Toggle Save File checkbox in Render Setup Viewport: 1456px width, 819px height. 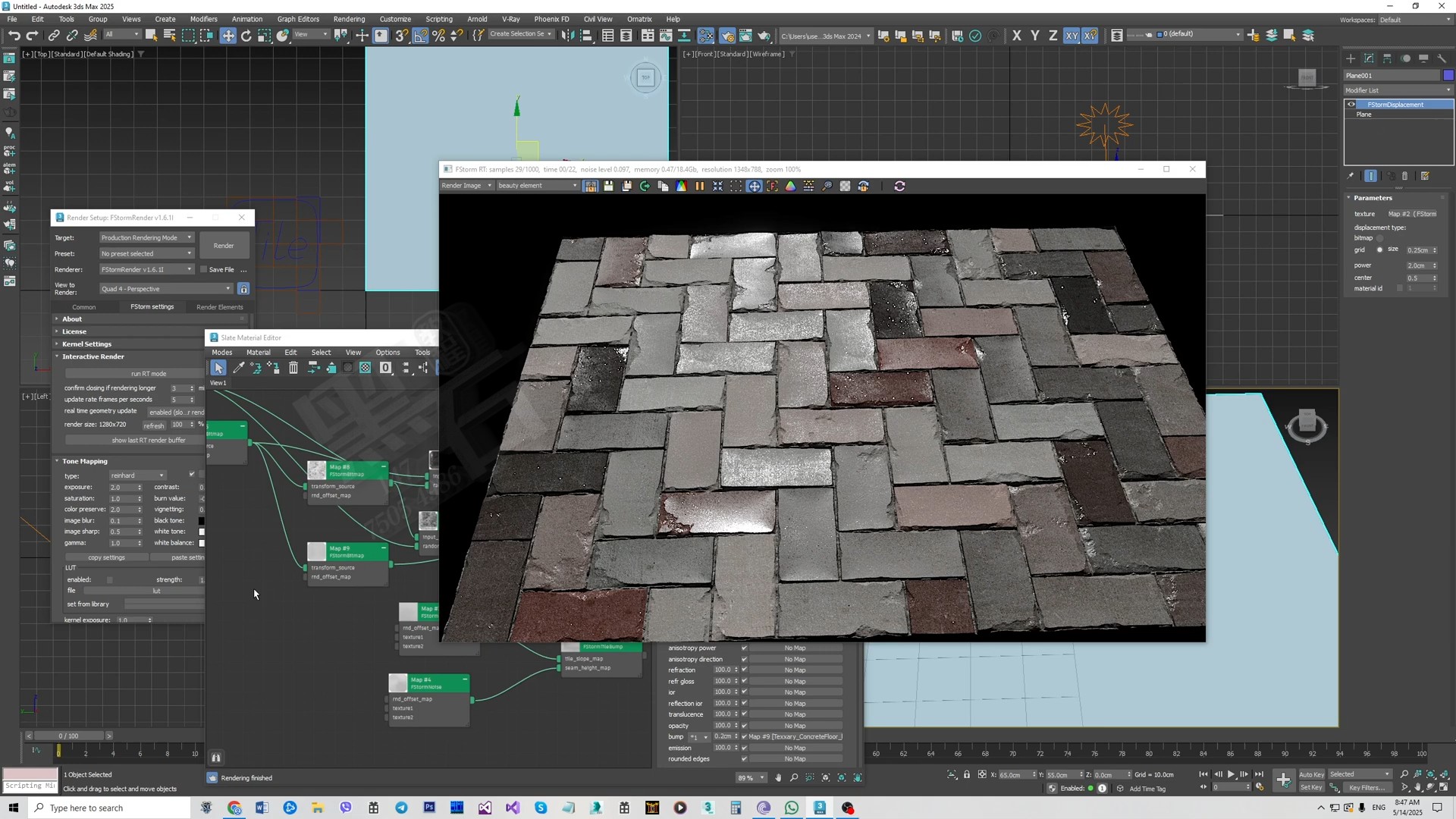tap(203, 270)
